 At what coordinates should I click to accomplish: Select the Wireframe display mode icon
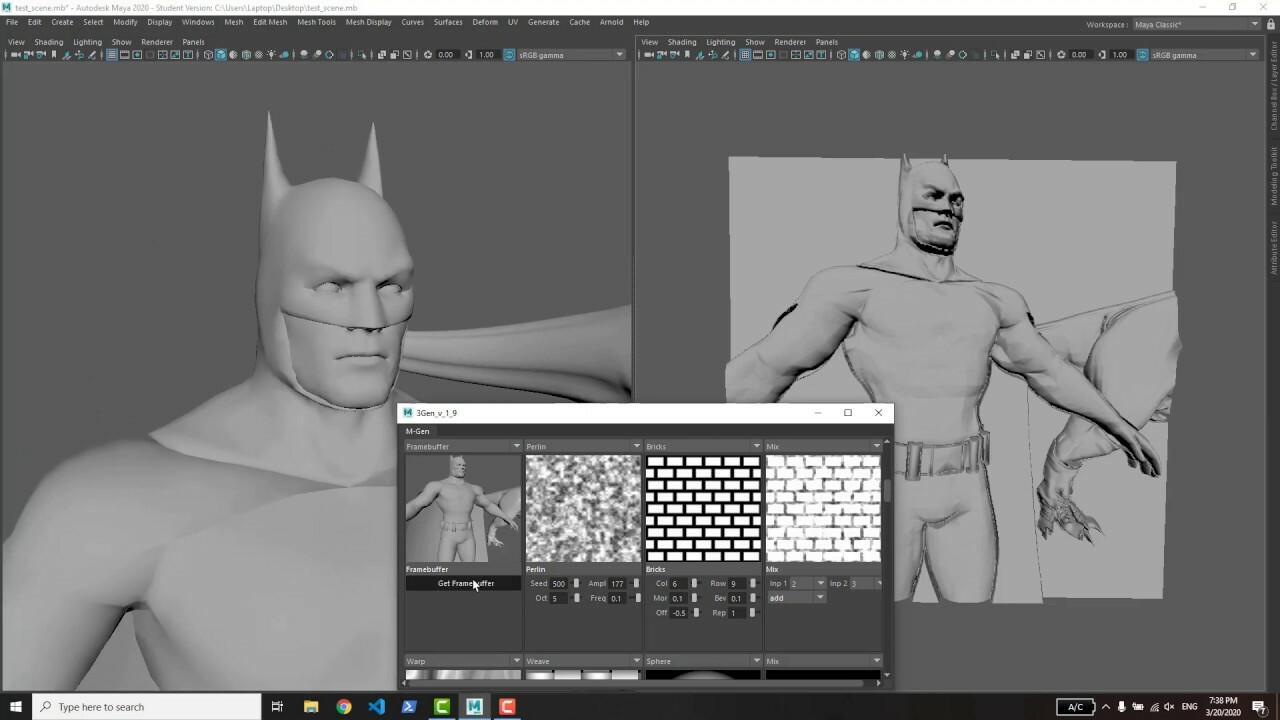[x=208, y=55]
